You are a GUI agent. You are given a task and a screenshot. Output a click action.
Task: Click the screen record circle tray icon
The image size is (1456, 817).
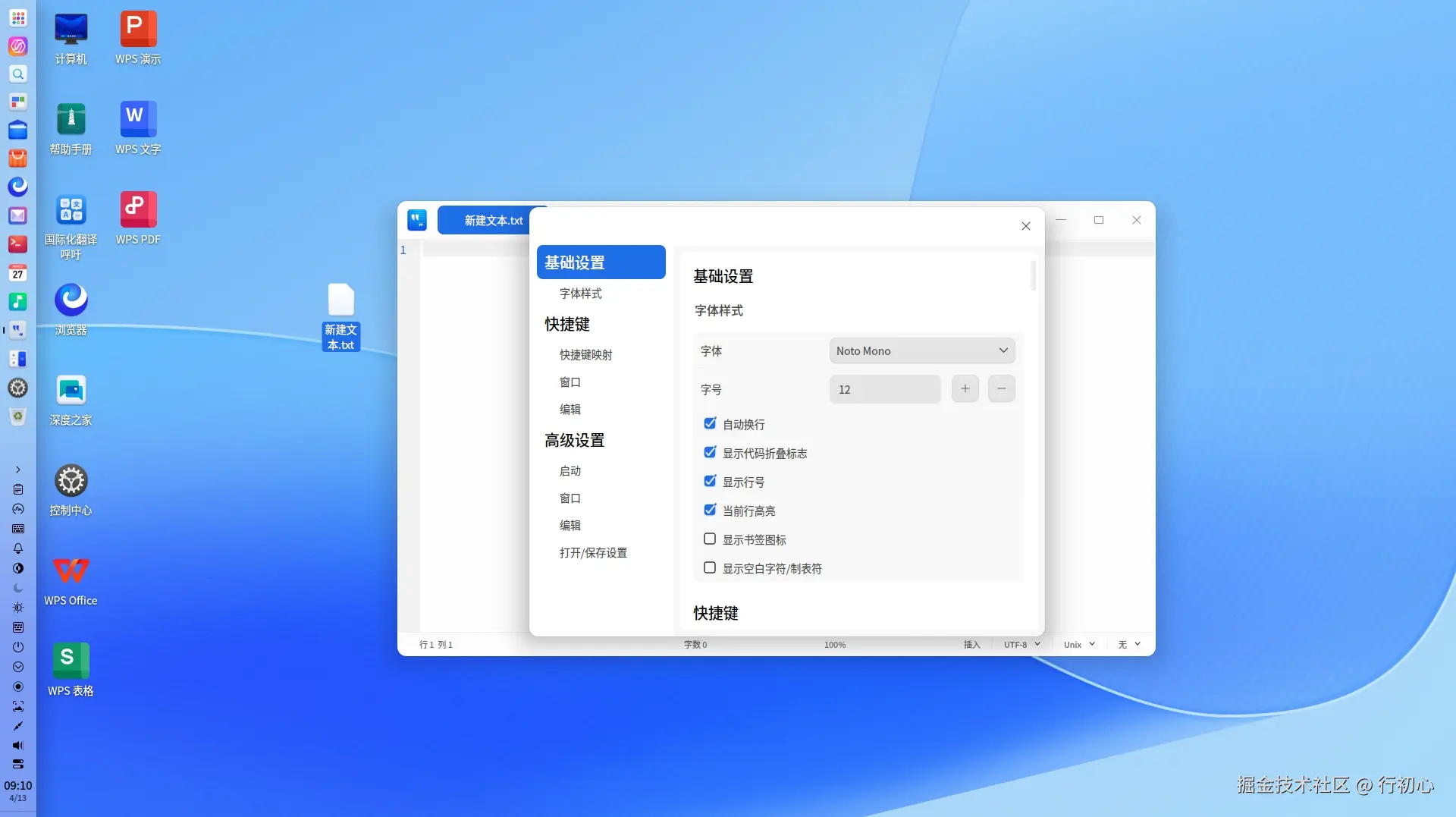(x=18, y=687)
